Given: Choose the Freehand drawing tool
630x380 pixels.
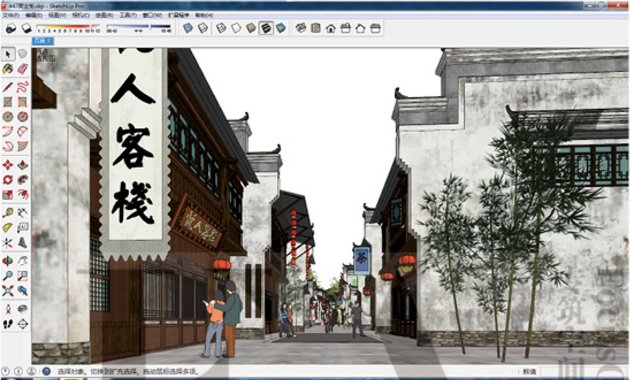Looking at the screenshot, I should pyautogui.click(x=22, y=87).
